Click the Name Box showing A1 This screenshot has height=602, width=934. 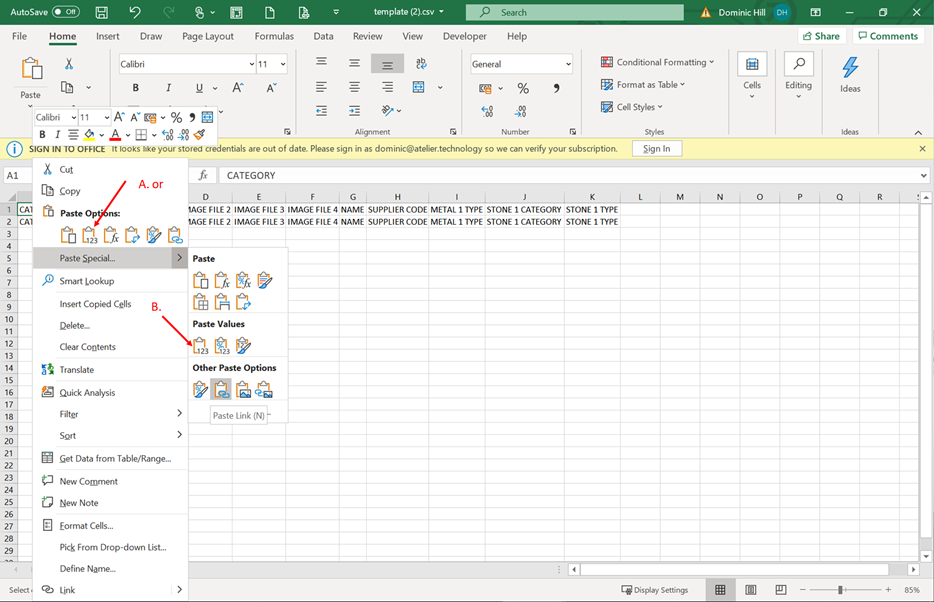[x=20, y=176]
